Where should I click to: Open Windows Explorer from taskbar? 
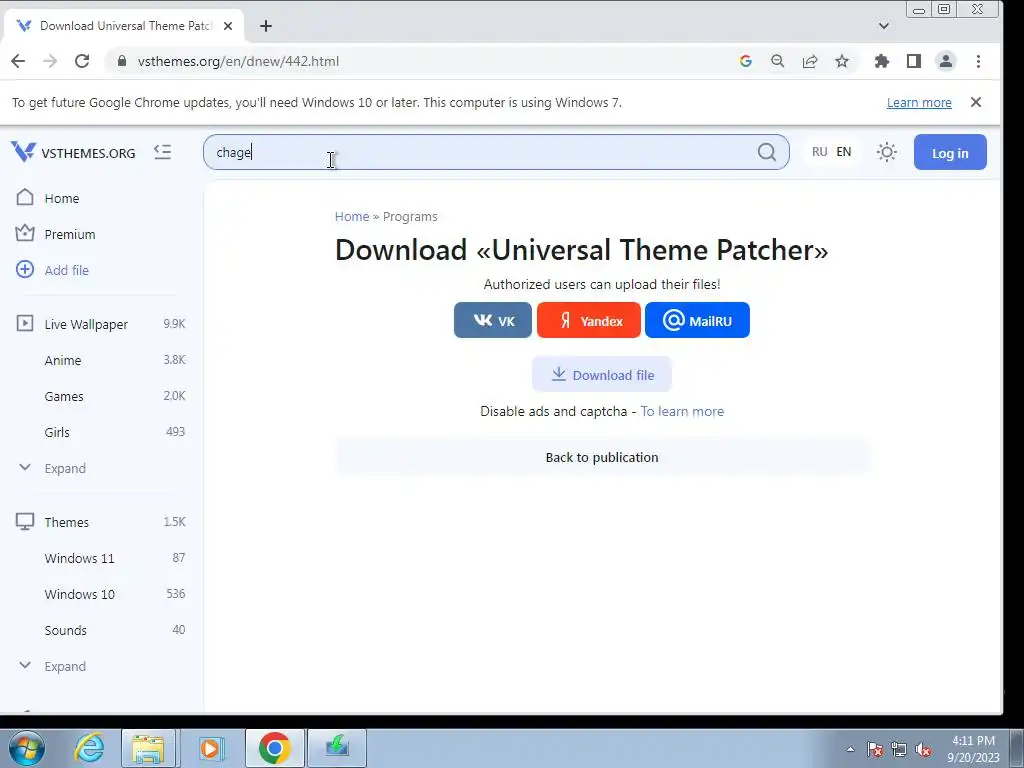pos(148,748)
